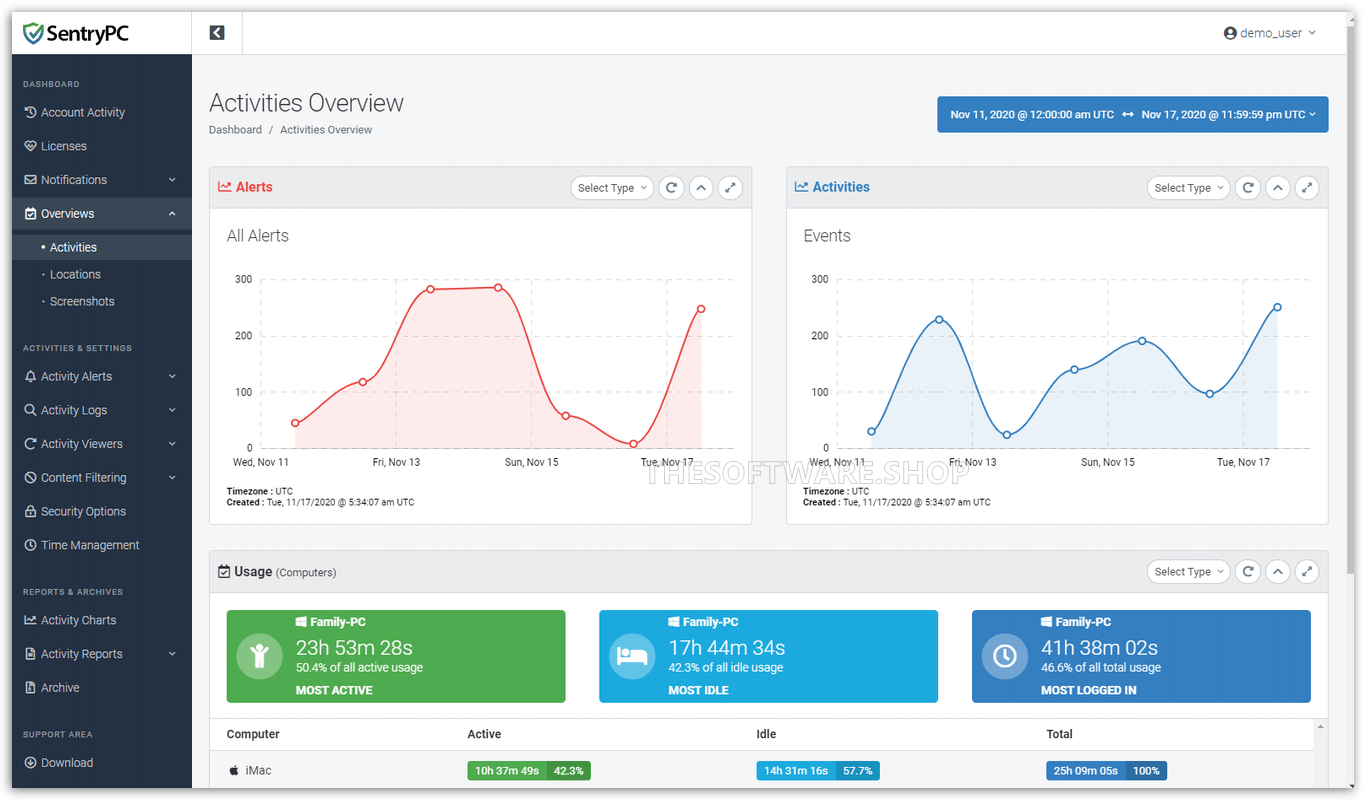Refresh the Activities chart panel
Screen dimensions: 1366x800
[1247, 188]
